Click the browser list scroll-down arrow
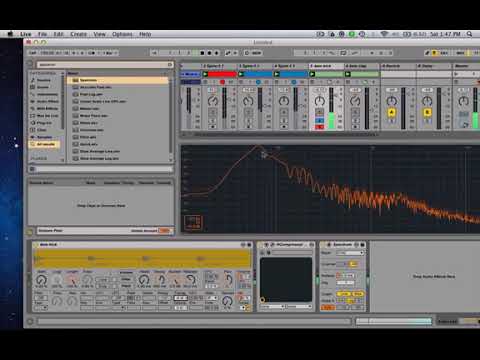480x360 pixels. (x=171, y=160)
